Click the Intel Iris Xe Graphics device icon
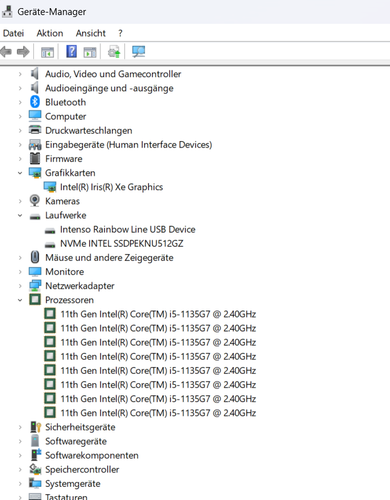Image resolution: width=390 pixels, height=500 pixels. click(x=50, y=187)
